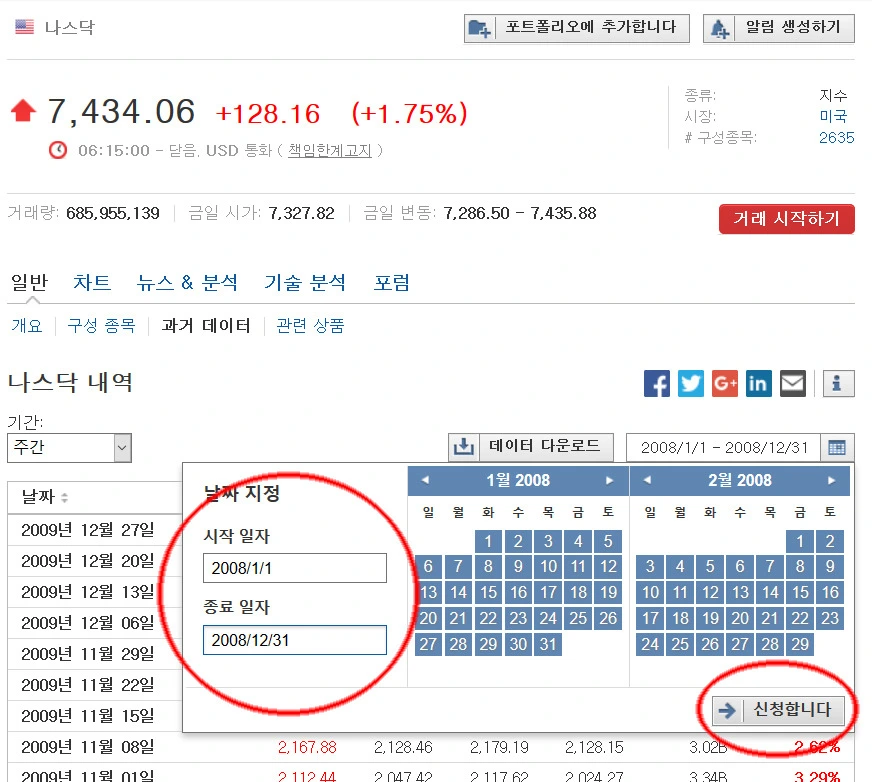
Task: Open the 책임한계고지 disclaimer link
Action: coord(329,151)
